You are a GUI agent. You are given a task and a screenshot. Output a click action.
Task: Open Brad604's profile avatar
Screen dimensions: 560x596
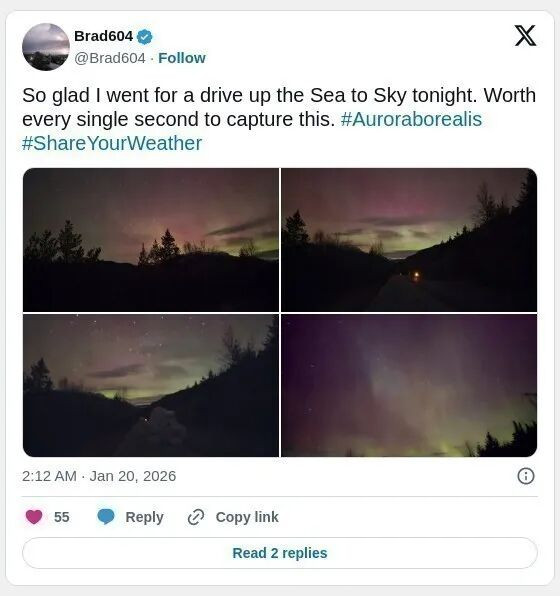[46, 47]
